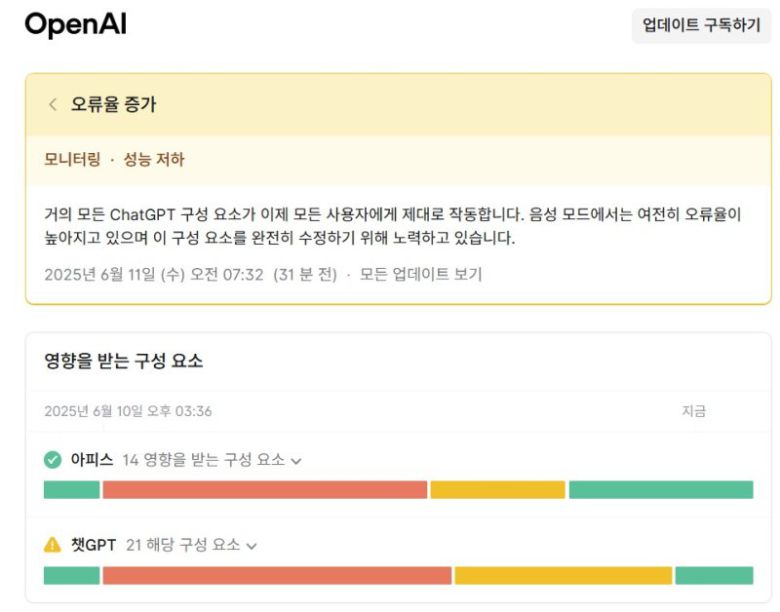The image size is (780, 612).
Task: Click the 모니터링 status label
Action: [x=73, y=160]
